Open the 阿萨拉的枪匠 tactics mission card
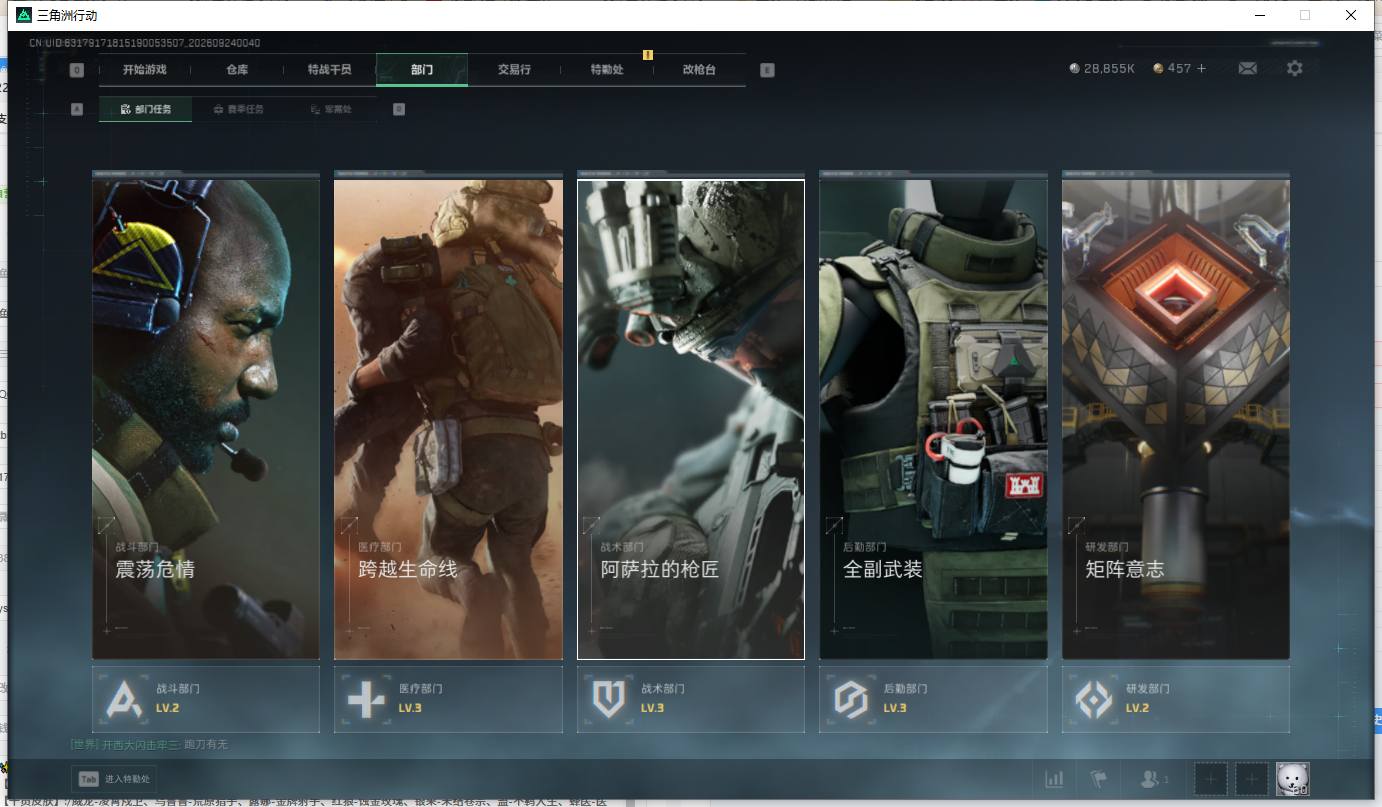This screenshot has width=1382, height=807. point(691,419)
